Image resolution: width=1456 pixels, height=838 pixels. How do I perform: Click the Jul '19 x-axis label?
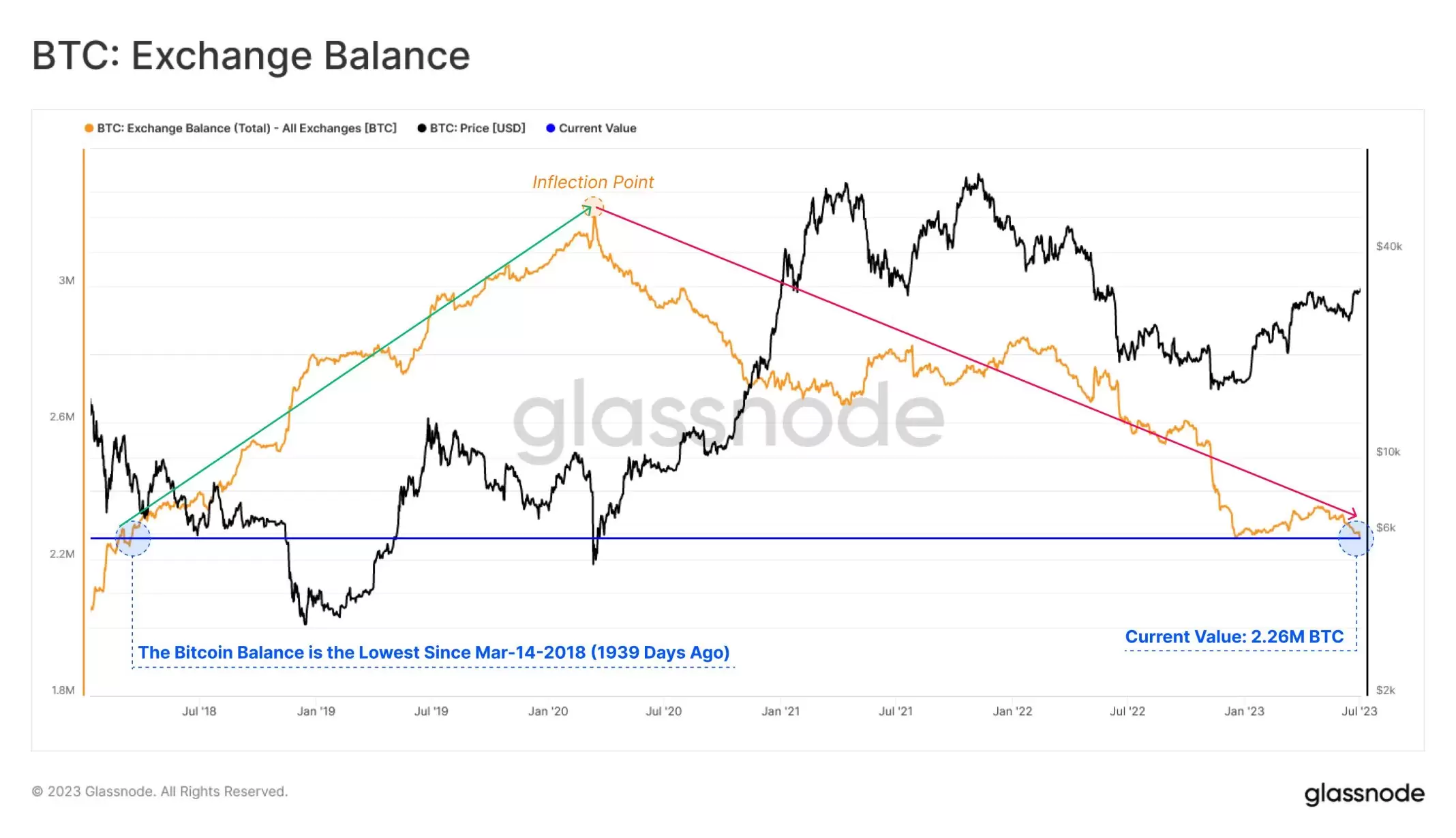431,711
